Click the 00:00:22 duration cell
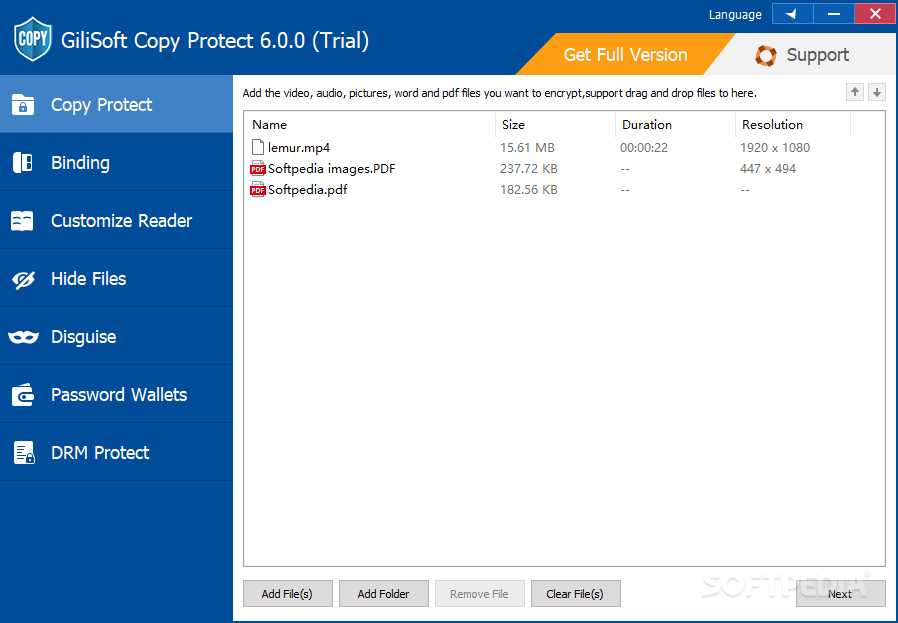 pyautogui.click(x=644, y=148)
